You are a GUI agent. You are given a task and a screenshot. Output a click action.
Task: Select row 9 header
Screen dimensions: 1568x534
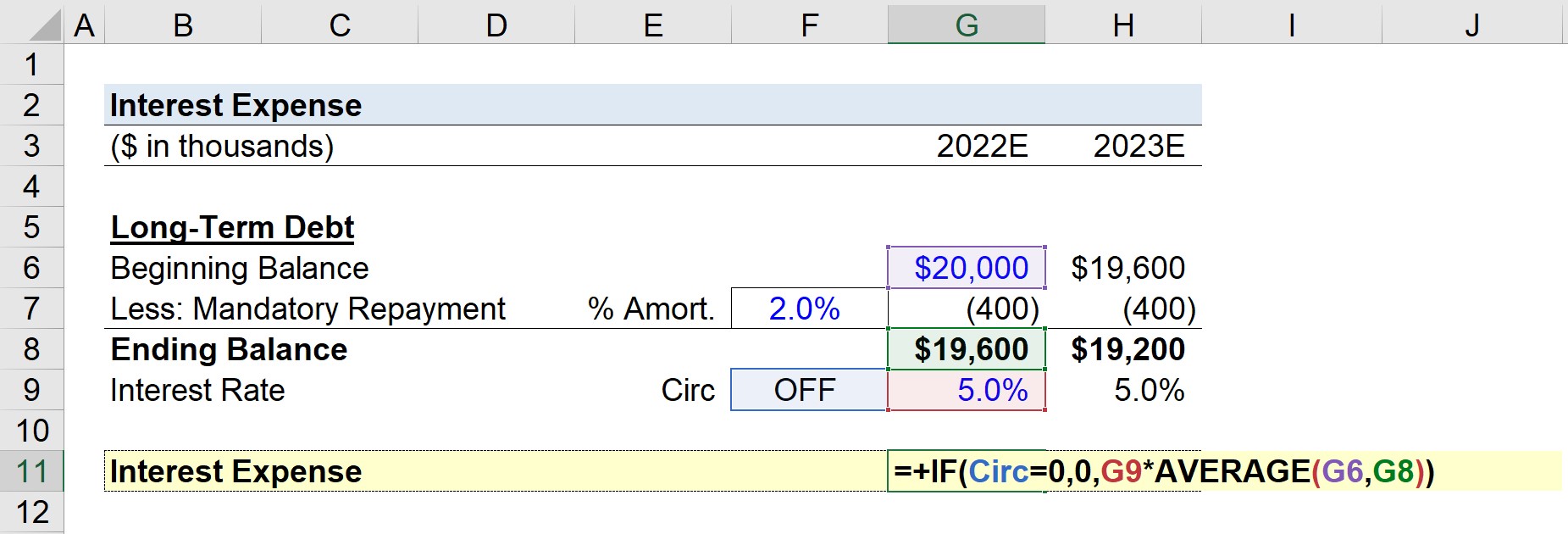pyautogui.click(x=31, y=390)
